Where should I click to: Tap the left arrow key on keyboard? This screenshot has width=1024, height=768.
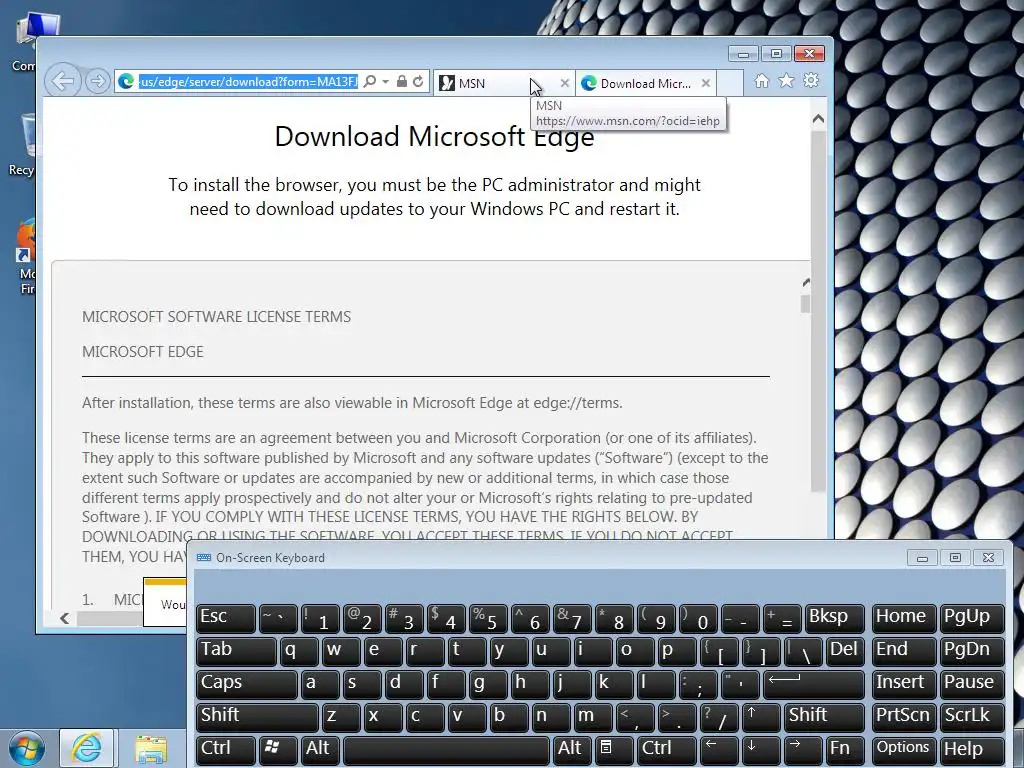tap(719, 749)
